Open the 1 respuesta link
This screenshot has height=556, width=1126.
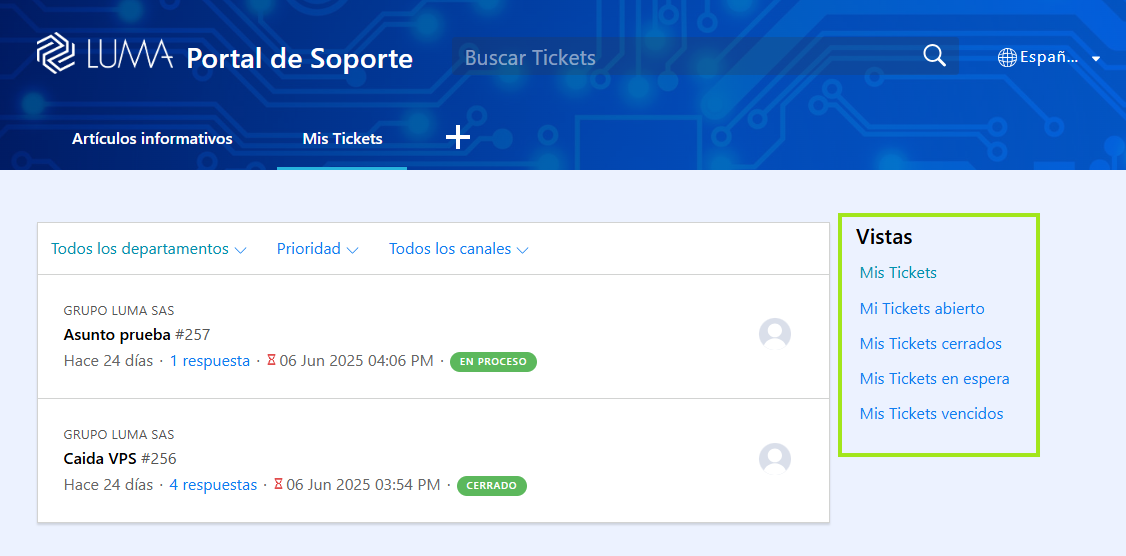210,361
